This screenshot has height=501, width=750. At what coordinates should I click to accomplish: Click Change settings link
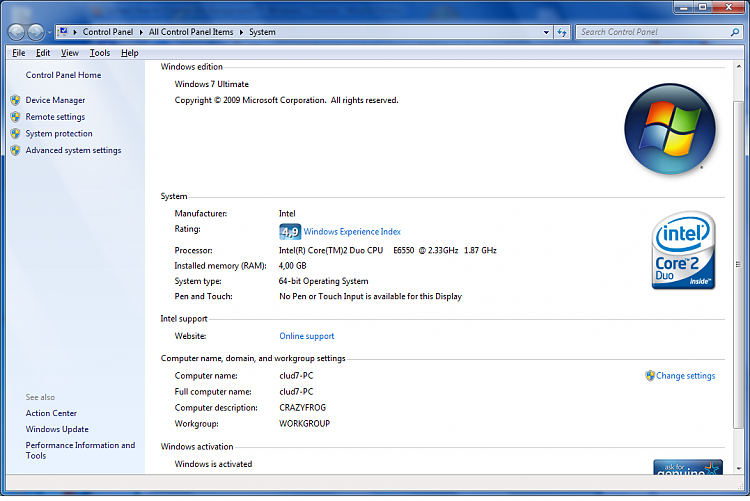(x=685, y=376)
